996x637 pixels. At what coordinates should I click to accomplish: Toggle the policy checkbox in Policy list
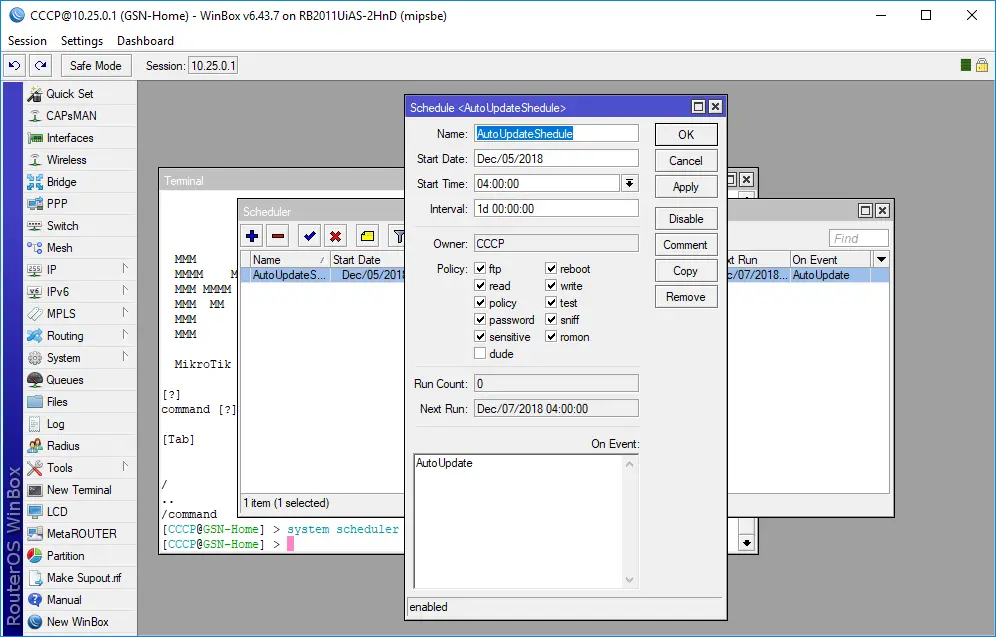480,303
